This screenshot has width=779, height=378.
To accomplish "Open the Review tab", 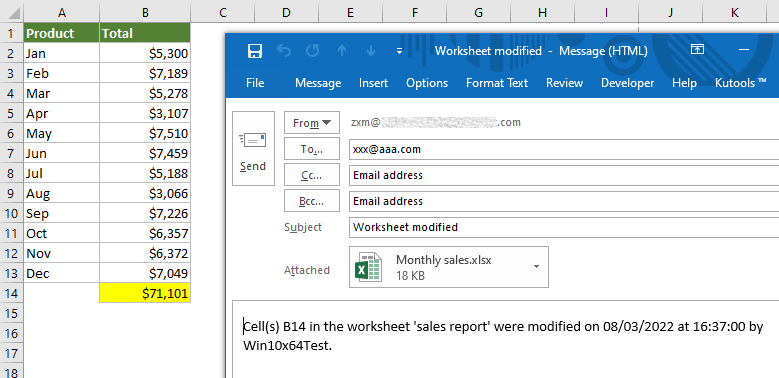I will pyautogui.click(x=564, y=83).
